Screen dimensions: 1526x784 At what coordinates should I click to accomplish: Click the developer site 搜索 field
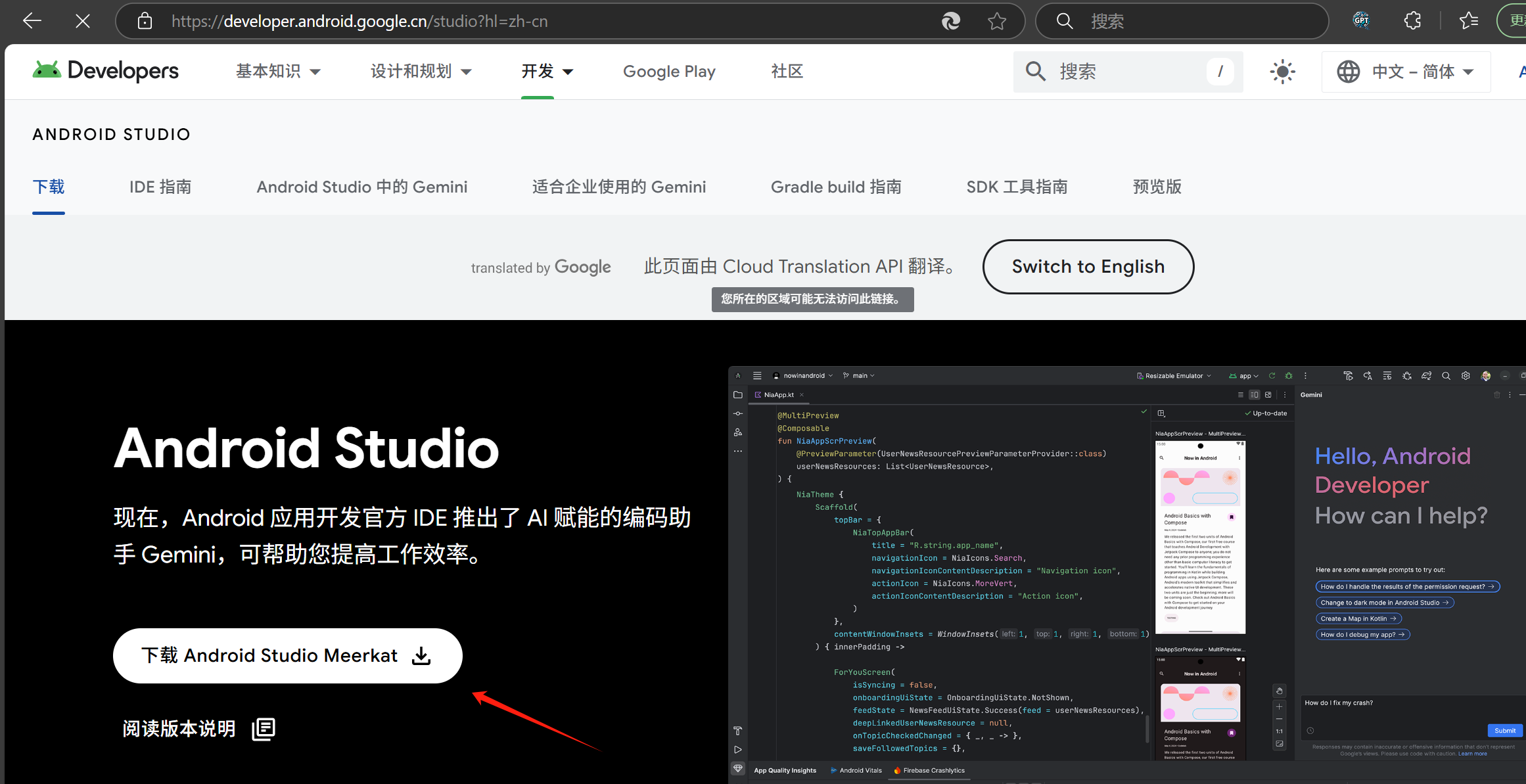(1127, 71)
